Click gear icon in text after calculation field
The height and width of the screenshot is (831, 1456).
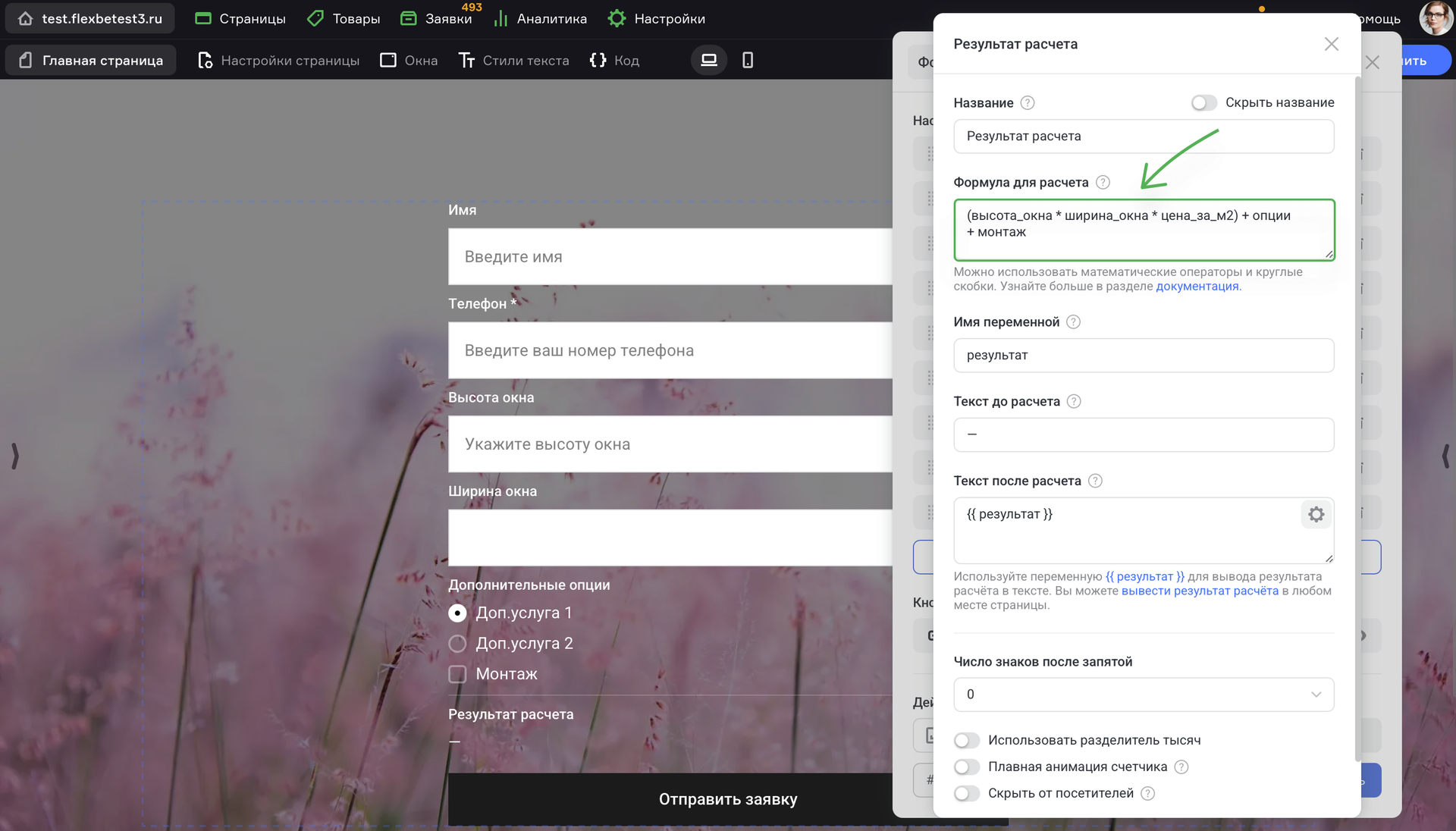tap(1316, 514)
